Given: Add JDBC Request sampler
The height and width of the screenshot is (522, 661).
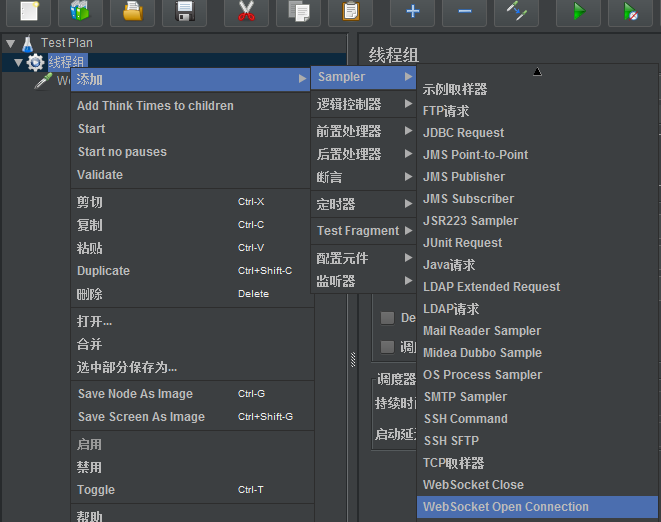Looking at the screenshot, I should (x=537, y=133).
